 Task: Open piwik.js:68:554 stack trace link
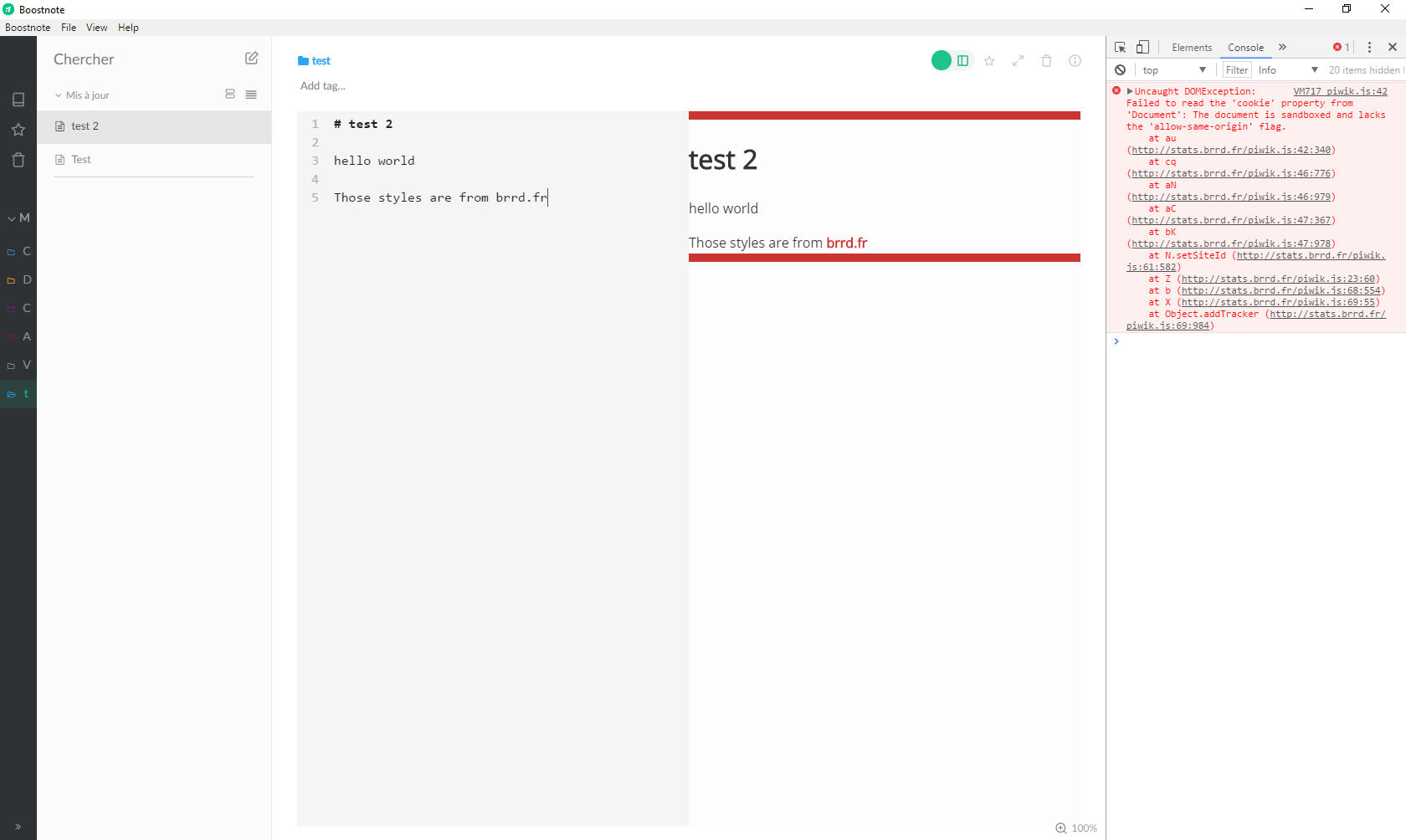tap(1280, 291)
